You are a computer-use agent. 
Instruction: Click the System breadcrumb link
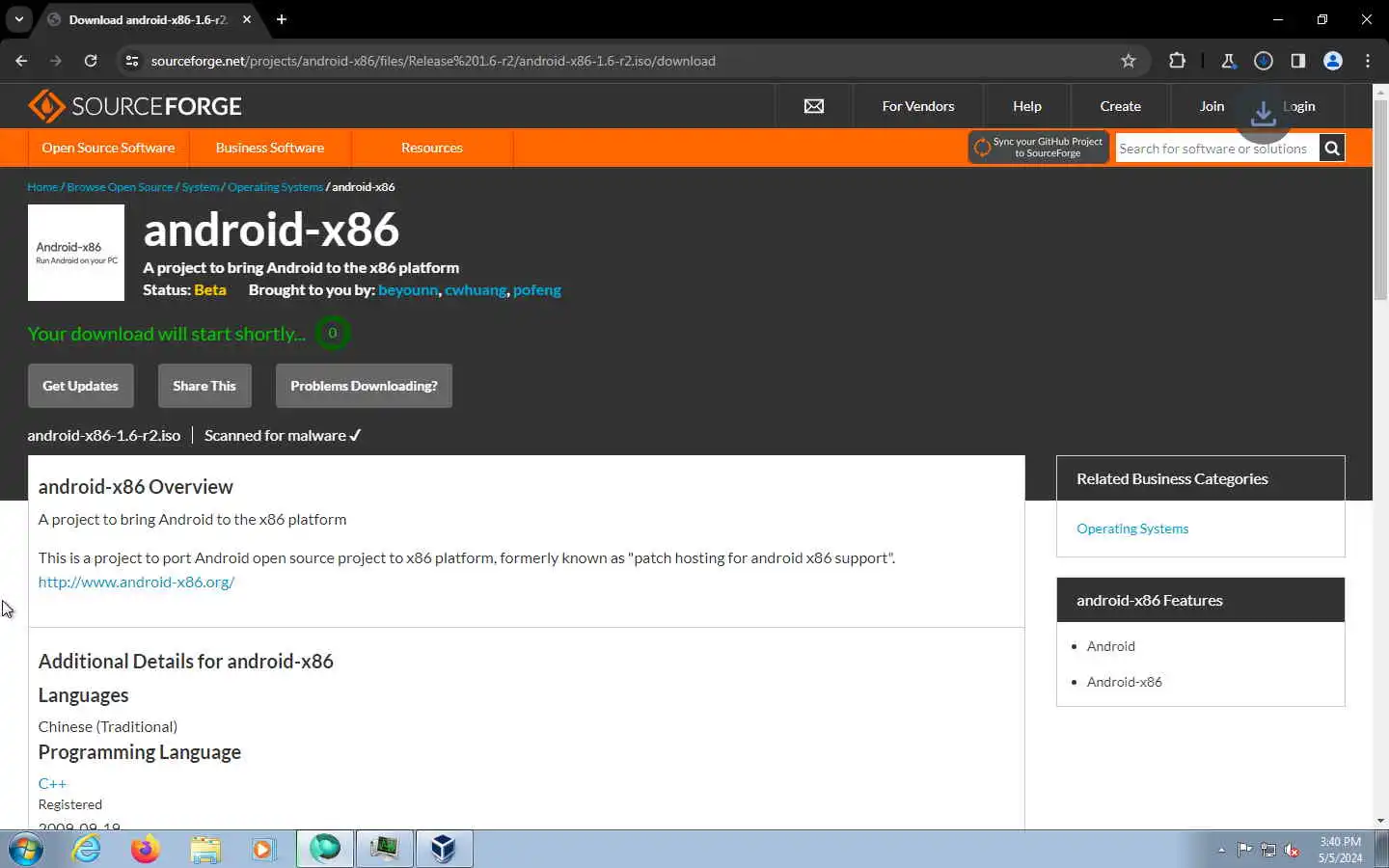[201, 187]
